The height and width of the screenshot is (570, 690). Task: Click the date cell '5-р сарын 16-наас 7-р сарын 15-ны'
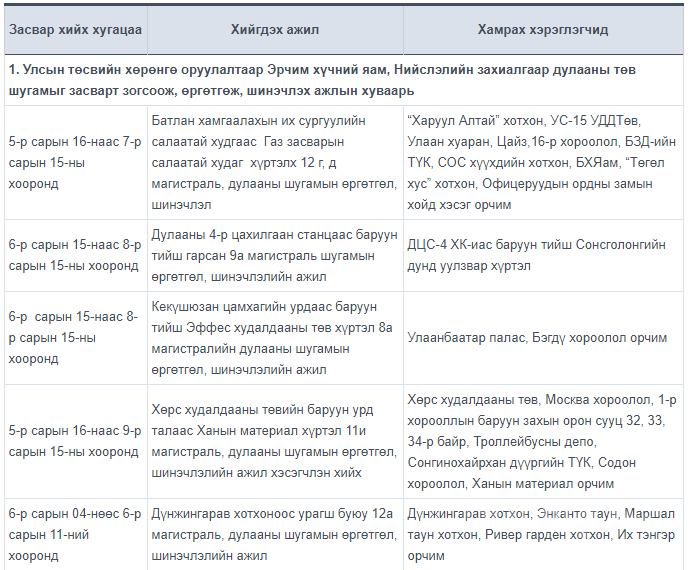[x=74, y=162]
